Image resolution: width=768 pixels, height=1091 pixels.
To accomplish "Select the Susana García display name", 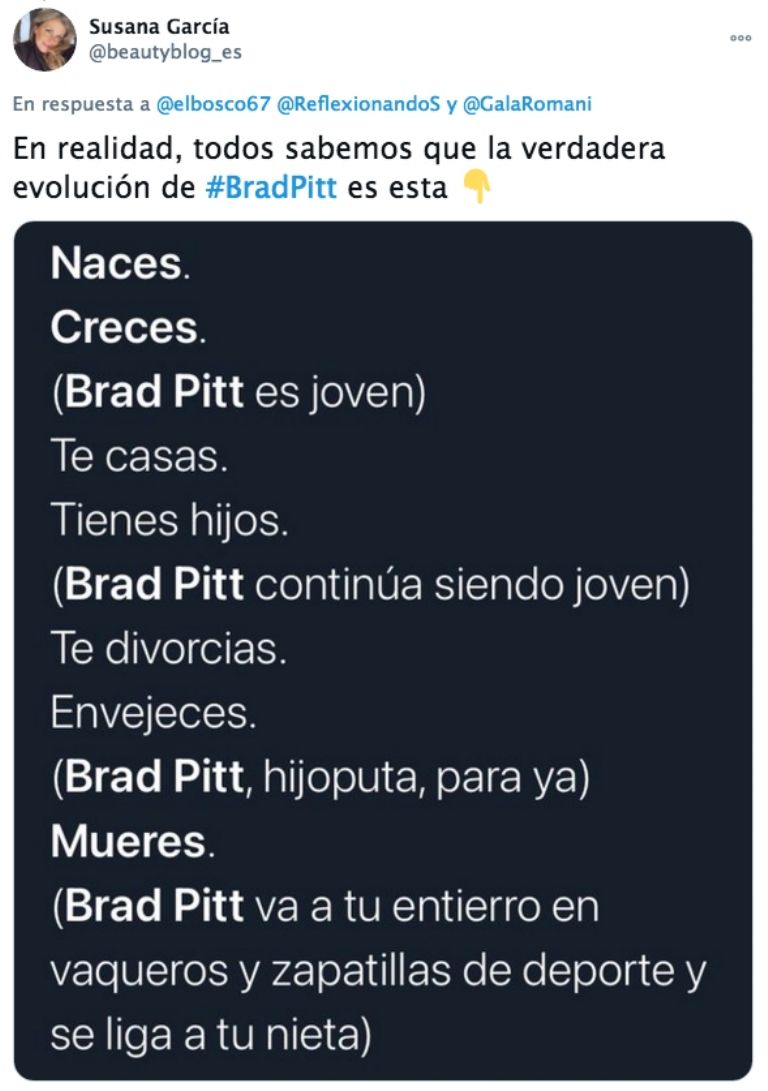I will (x=159, y=27).
